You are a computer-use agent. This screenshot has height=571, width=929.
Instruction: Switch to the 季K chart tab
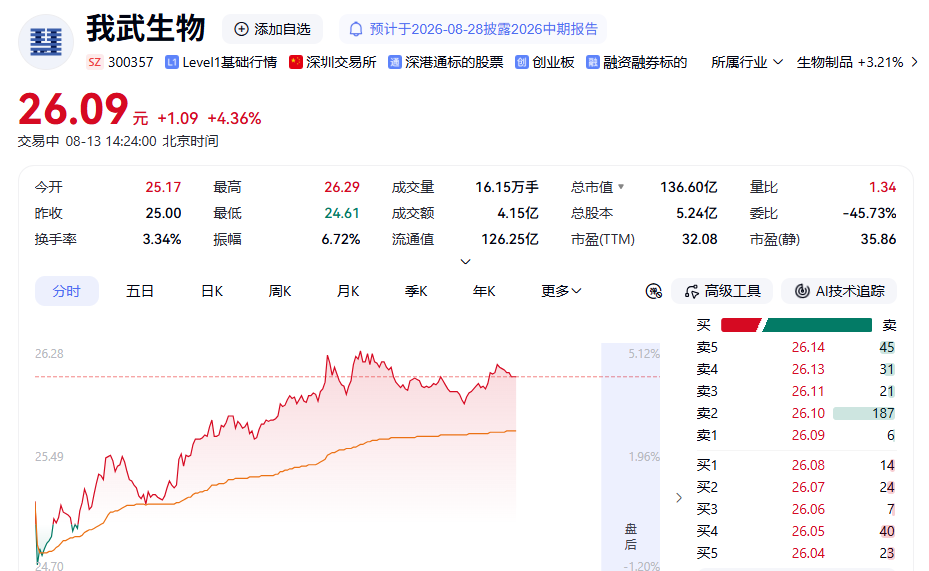[416, 291]
